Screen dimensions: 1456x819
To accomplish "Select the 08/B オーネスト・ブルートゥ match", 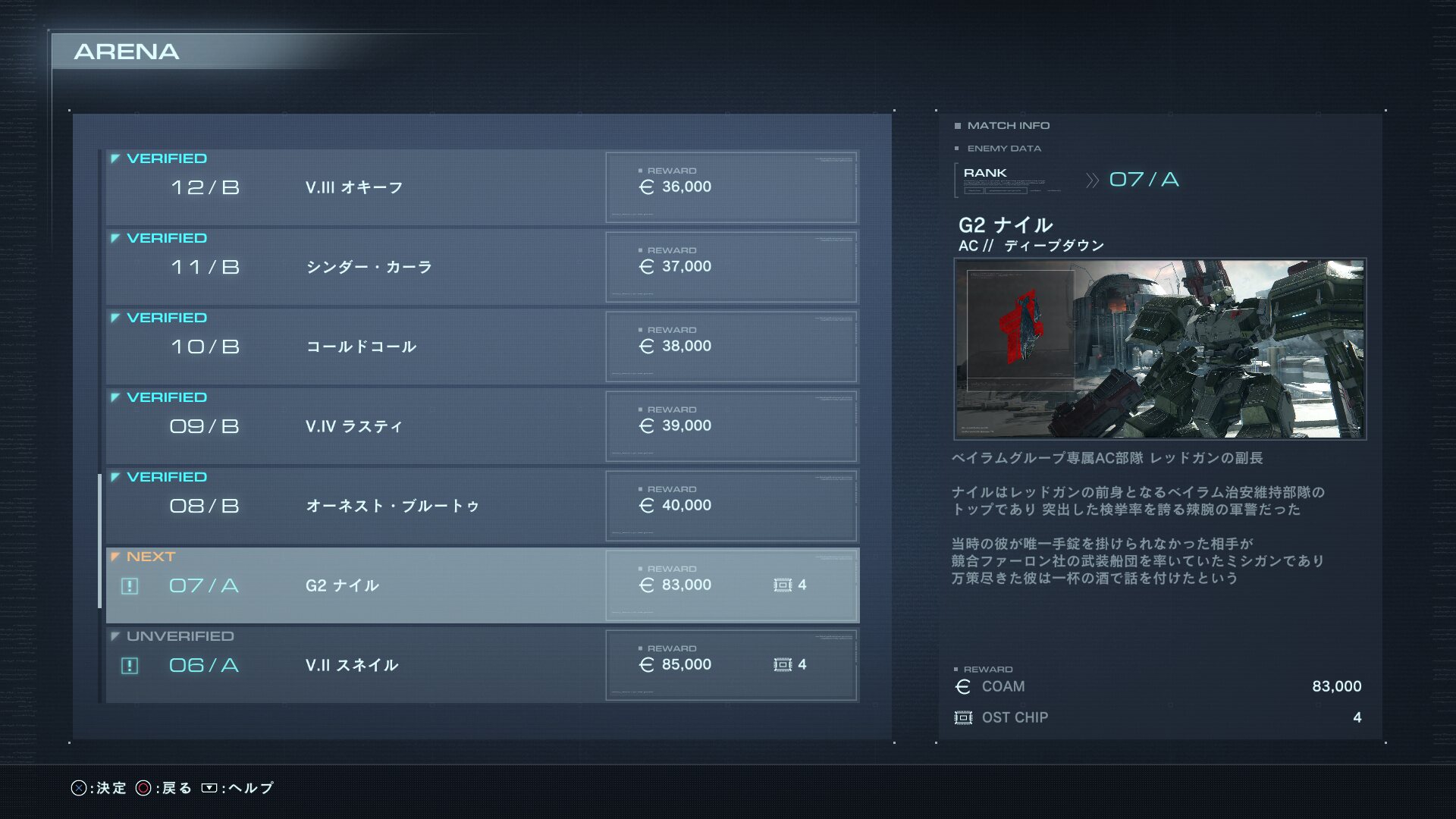I will click(x=482, y=506).
